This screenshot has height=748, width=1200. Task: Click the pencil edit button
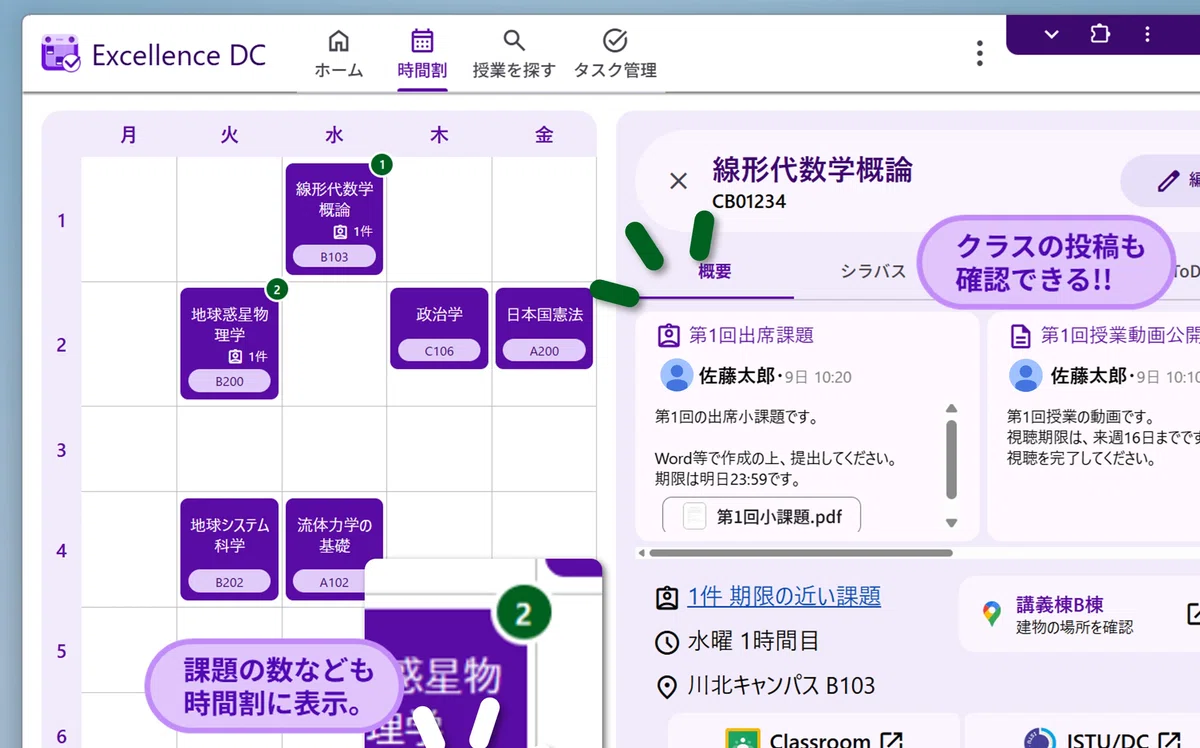pyautogui.click(x=1168, y=181)
